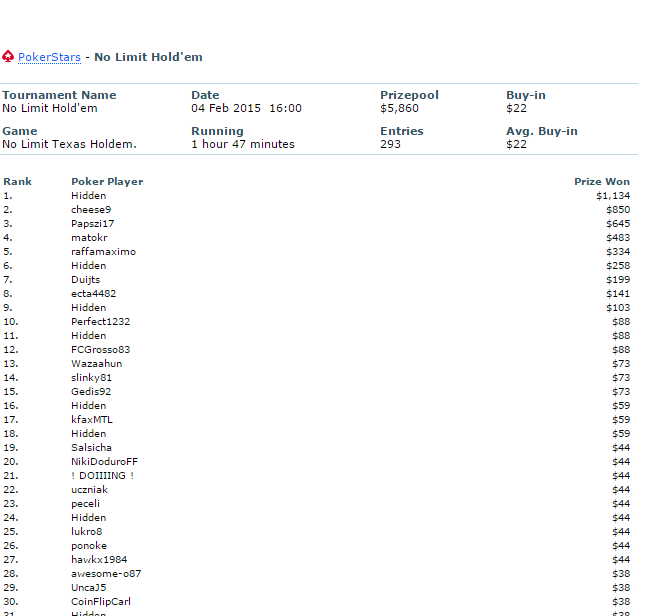Select player name slinky81
Screen dimensions: 653x616
click(91, 377)
